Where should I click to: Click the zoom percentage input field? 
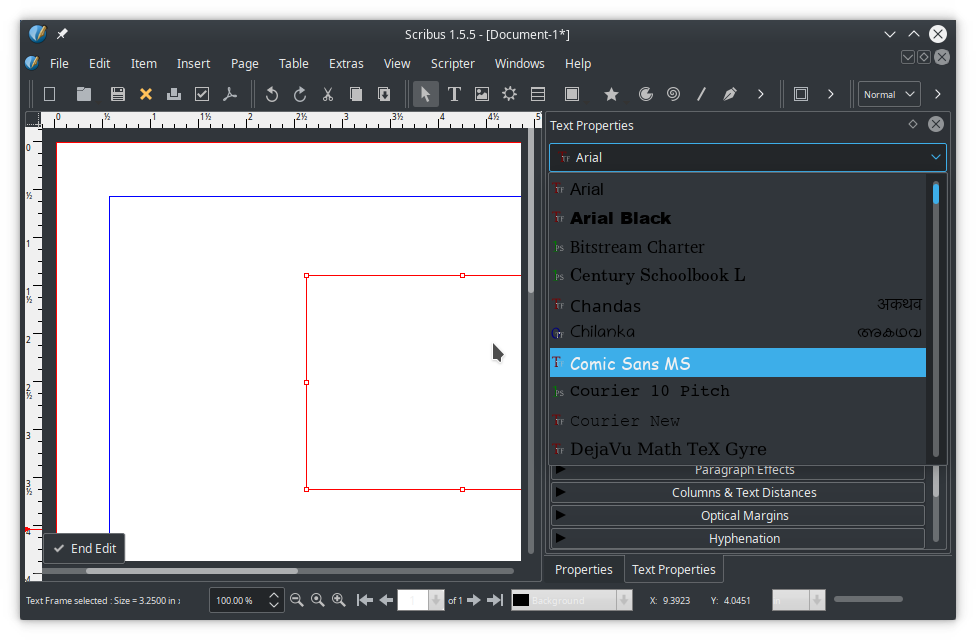click(236, 600)
